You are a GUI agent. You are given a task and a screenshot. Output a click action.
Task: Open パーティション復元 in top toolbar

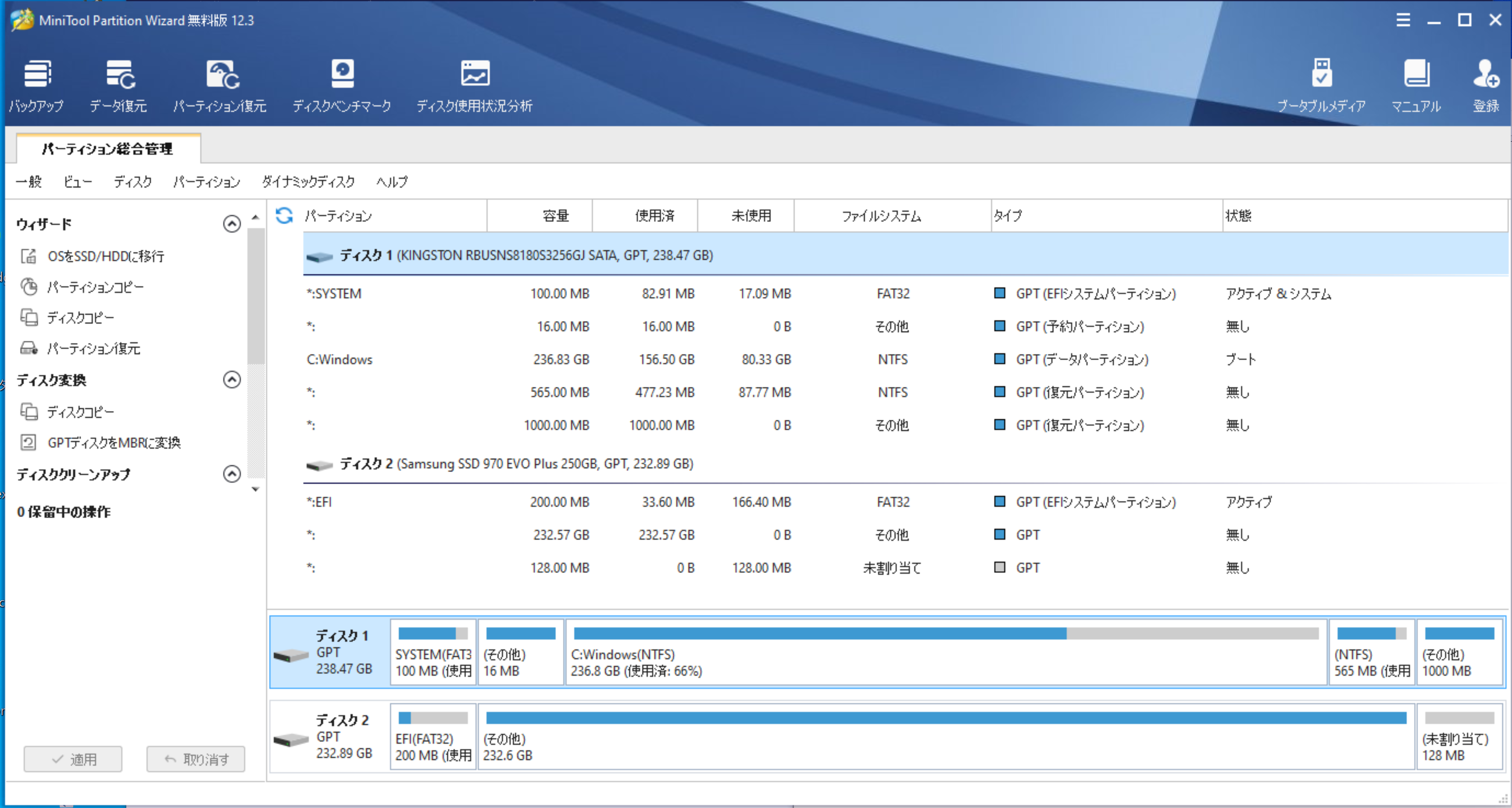[220, 86]
